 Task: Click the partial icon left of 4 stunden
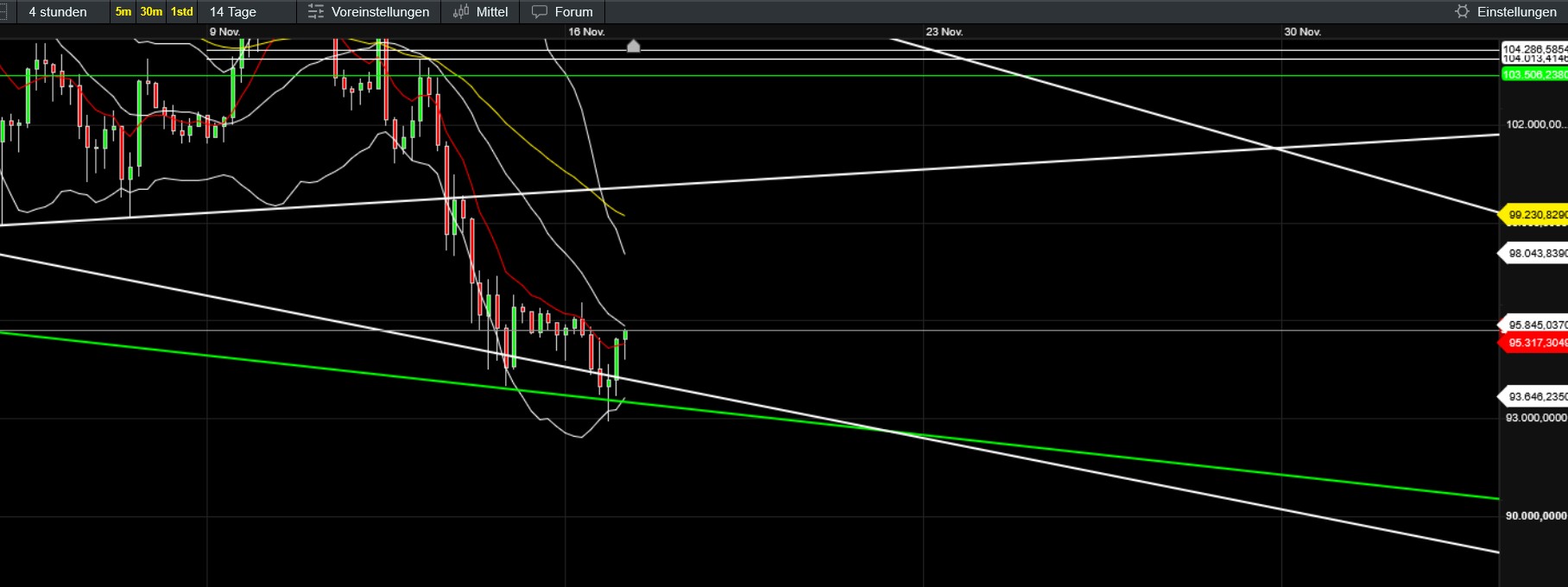pos(3,12)
